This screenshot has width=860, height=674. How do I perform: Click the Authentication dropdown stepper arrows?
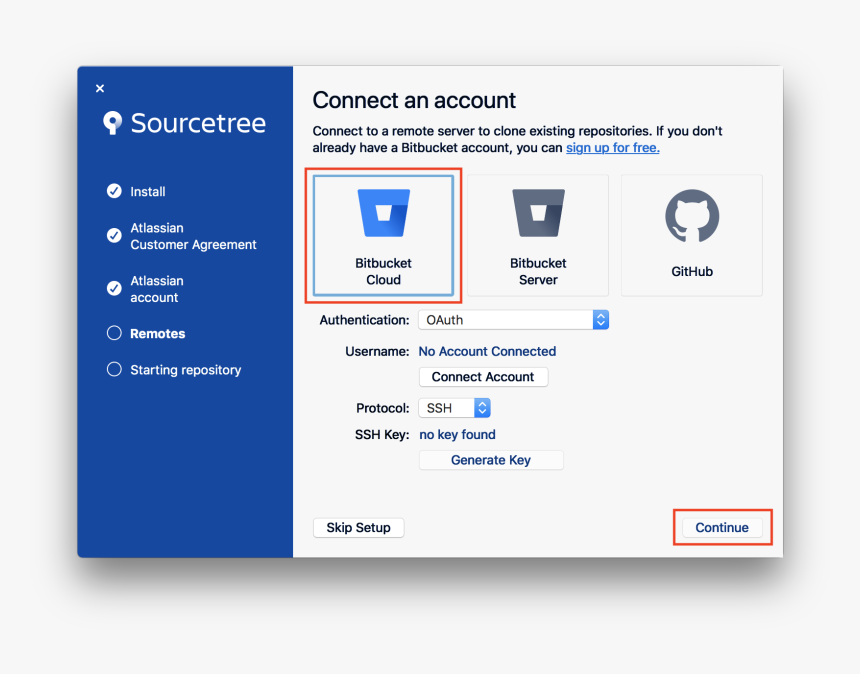click(x=600, y=320)
